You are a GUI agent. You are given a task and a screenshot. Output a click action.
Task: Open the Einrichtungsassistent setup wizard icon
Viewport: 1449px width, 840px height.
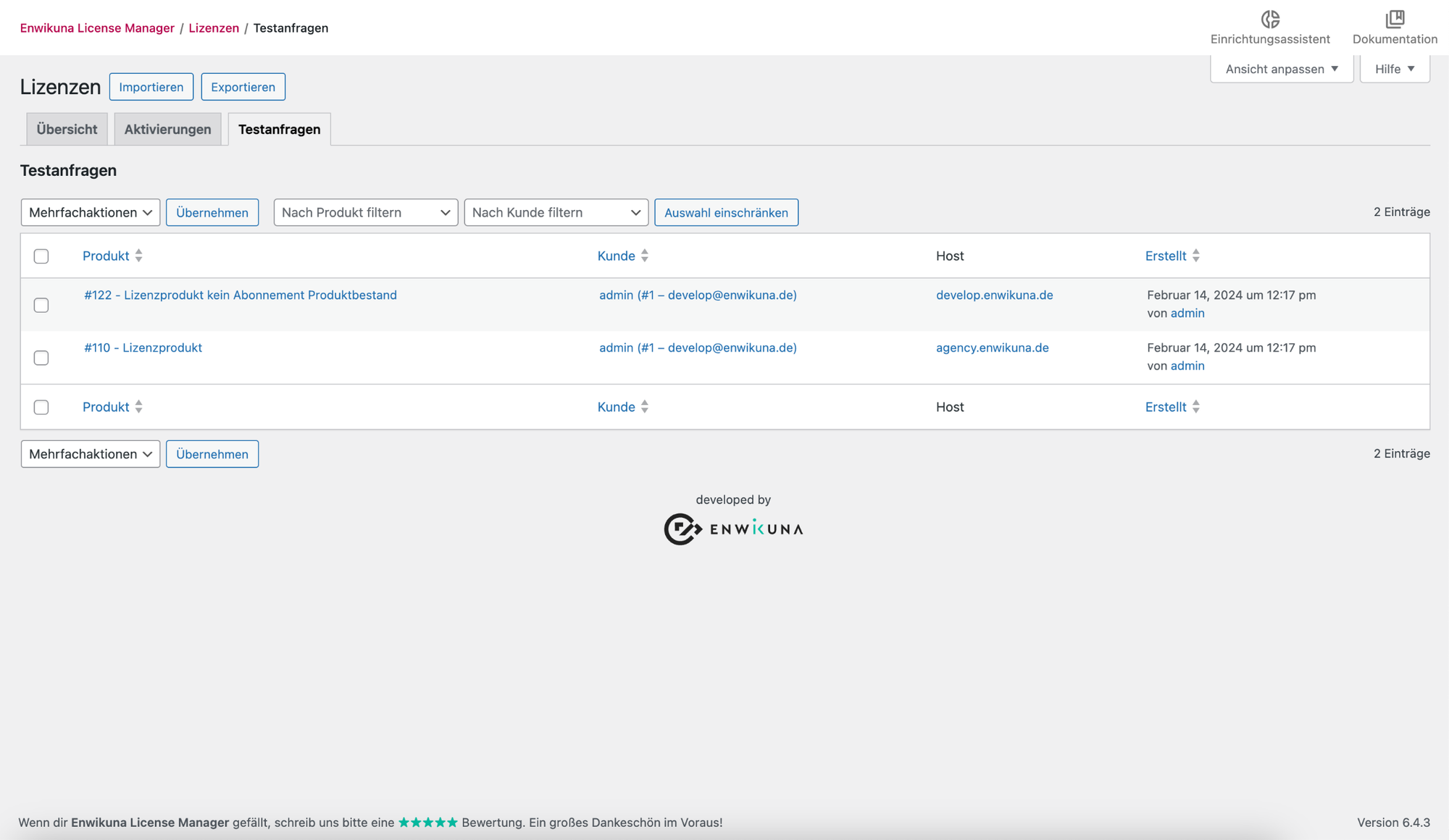tap(1270, 19)
